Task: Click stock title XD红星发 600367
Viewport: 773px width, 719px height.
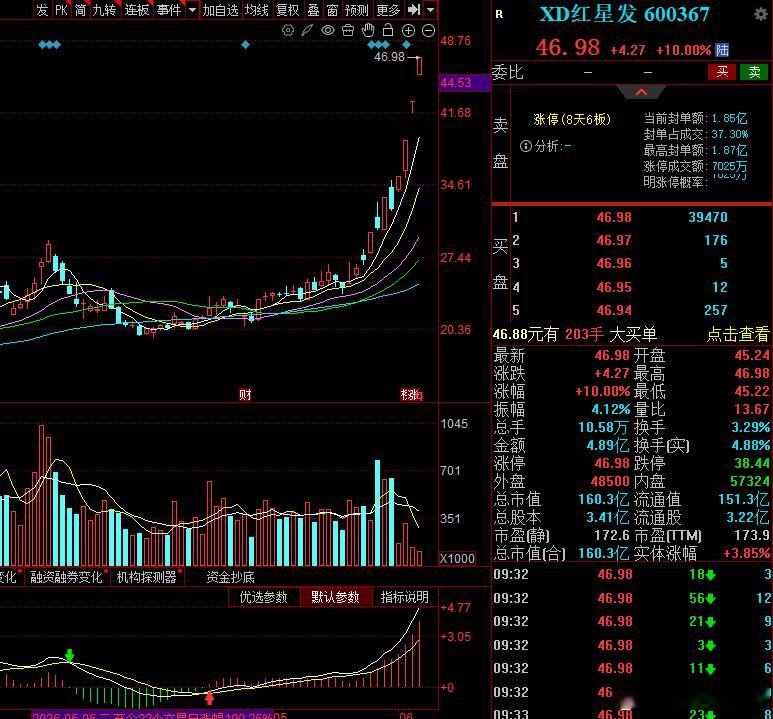Action: pyautogui.click(x=625, y=14)
